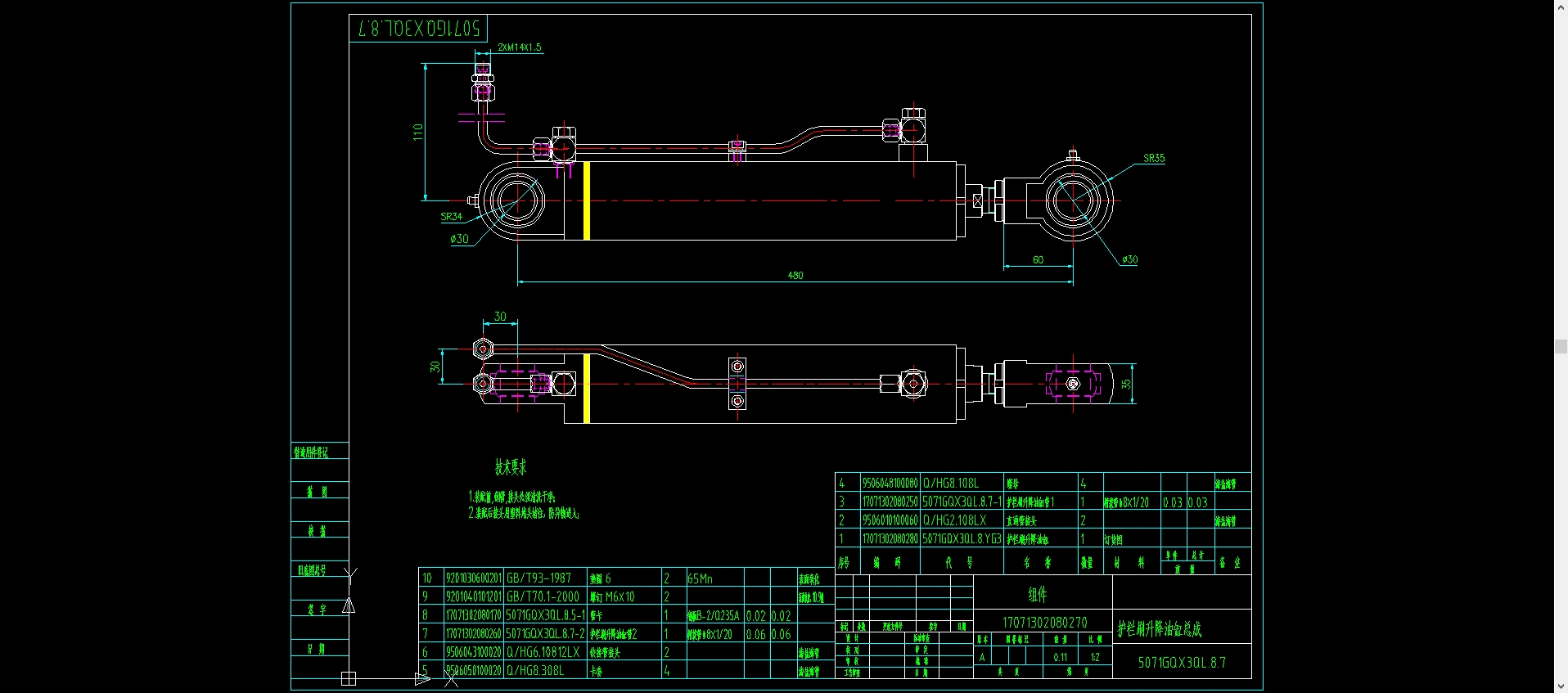Select the 480 length dimension
The height and width of the screenshot is (693, 1568).
coord(795,276)
